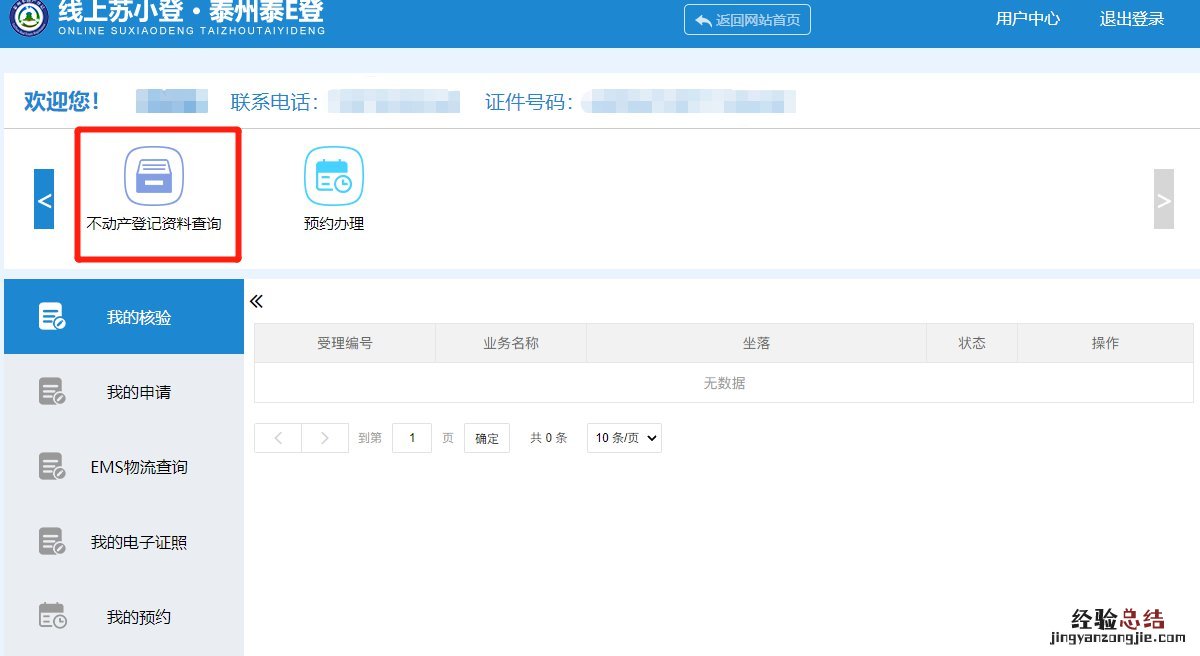Screen dimensions: 1200x656
Task: Go to previous page in pagination
Action: click(x=278, y=438)
